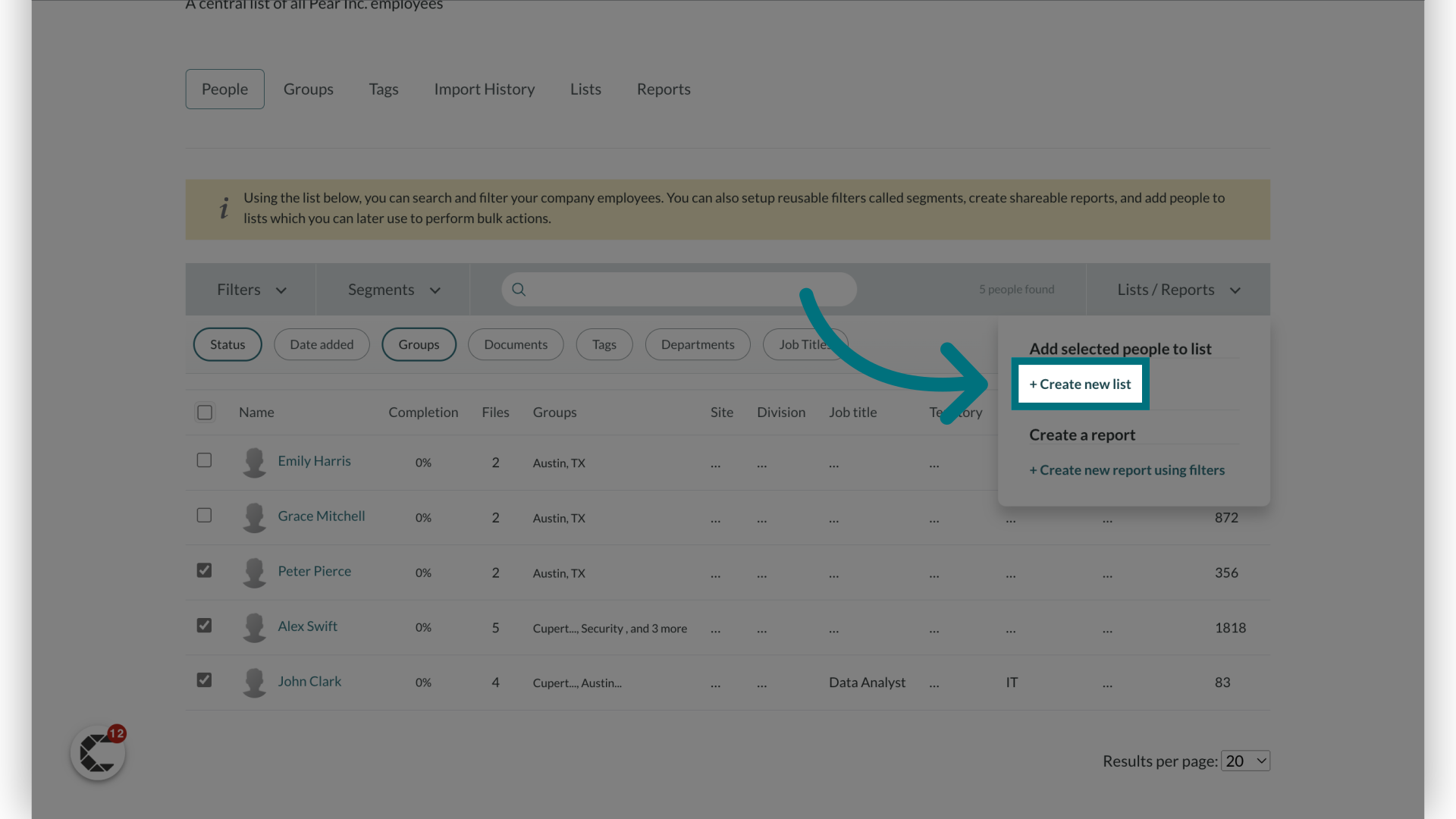The width and height of the screenshot is (1456, 819).
Task: Click the + Create new list button
Action: tap(1080, 383)
